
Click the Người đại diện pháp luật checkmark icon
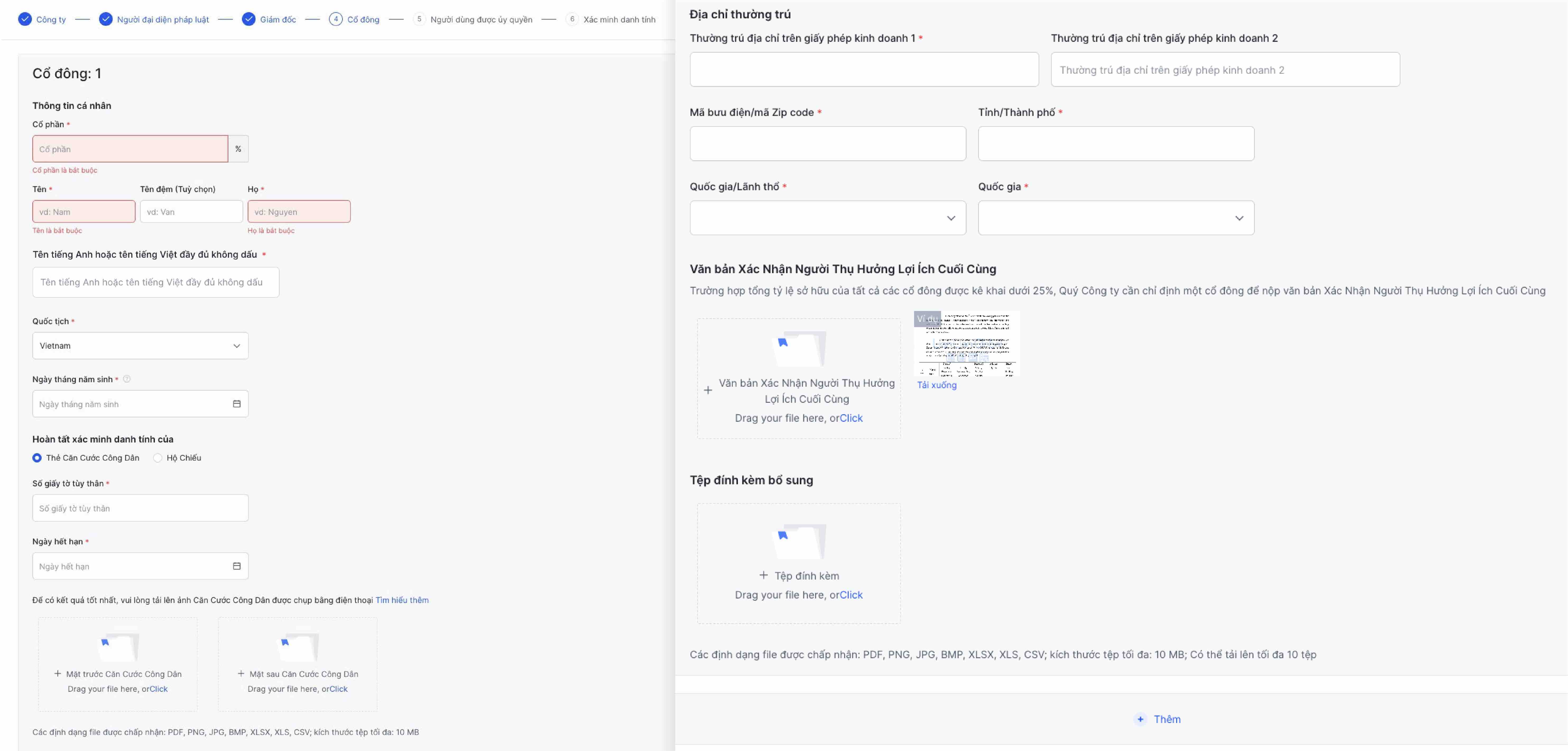tap(106, 19)
